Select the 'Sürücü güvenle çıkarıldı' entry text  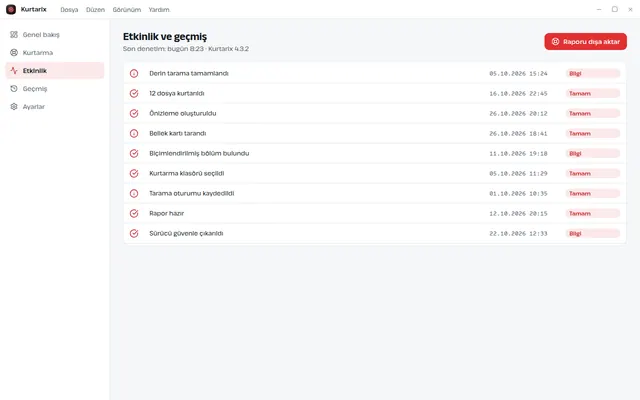point(186,233)
